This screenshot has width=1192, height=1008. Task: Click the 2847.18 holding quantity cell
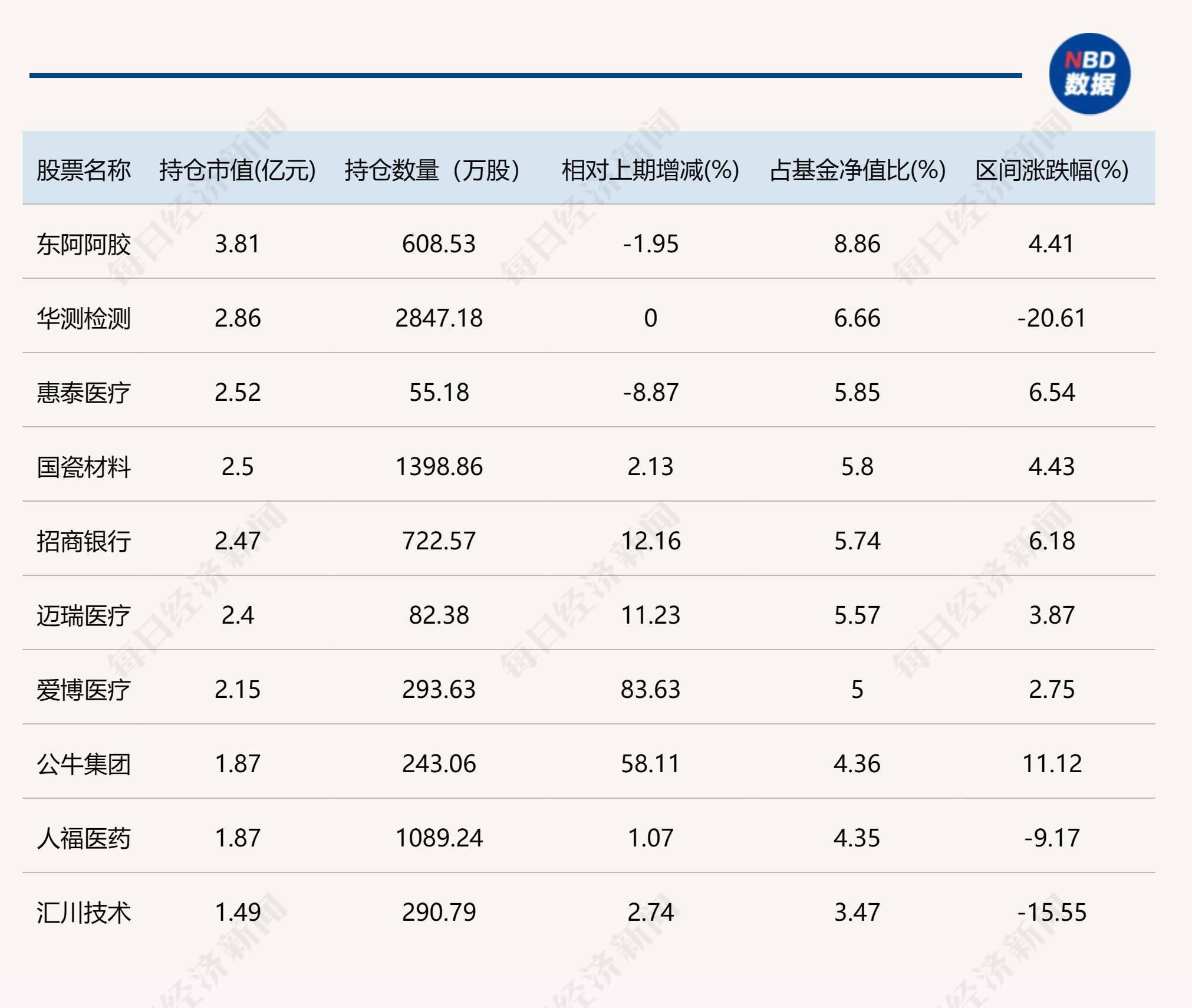(439, 318)
